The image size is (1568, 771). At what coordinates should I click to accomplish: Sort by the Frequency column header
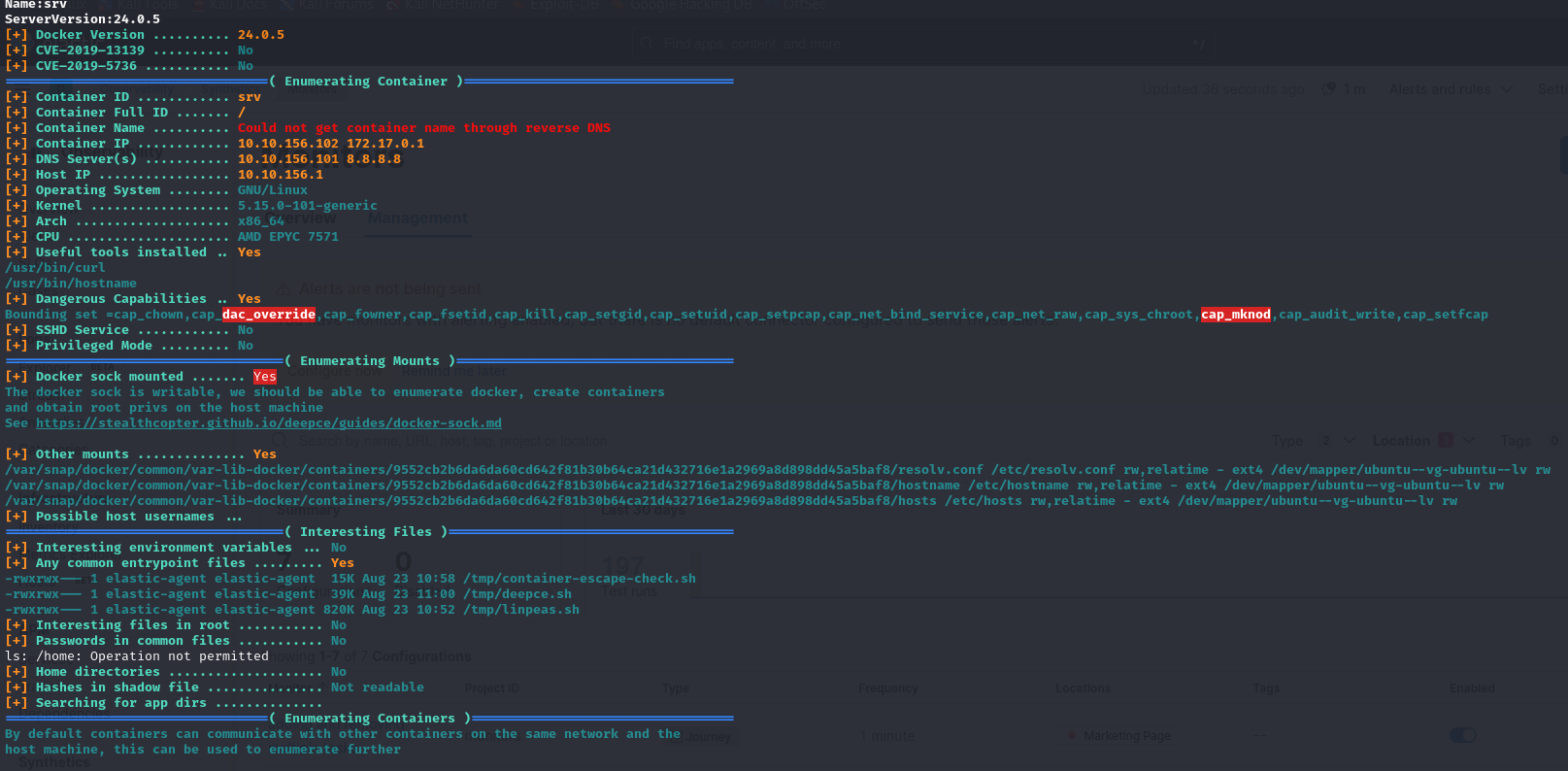[x=887, y=688]
